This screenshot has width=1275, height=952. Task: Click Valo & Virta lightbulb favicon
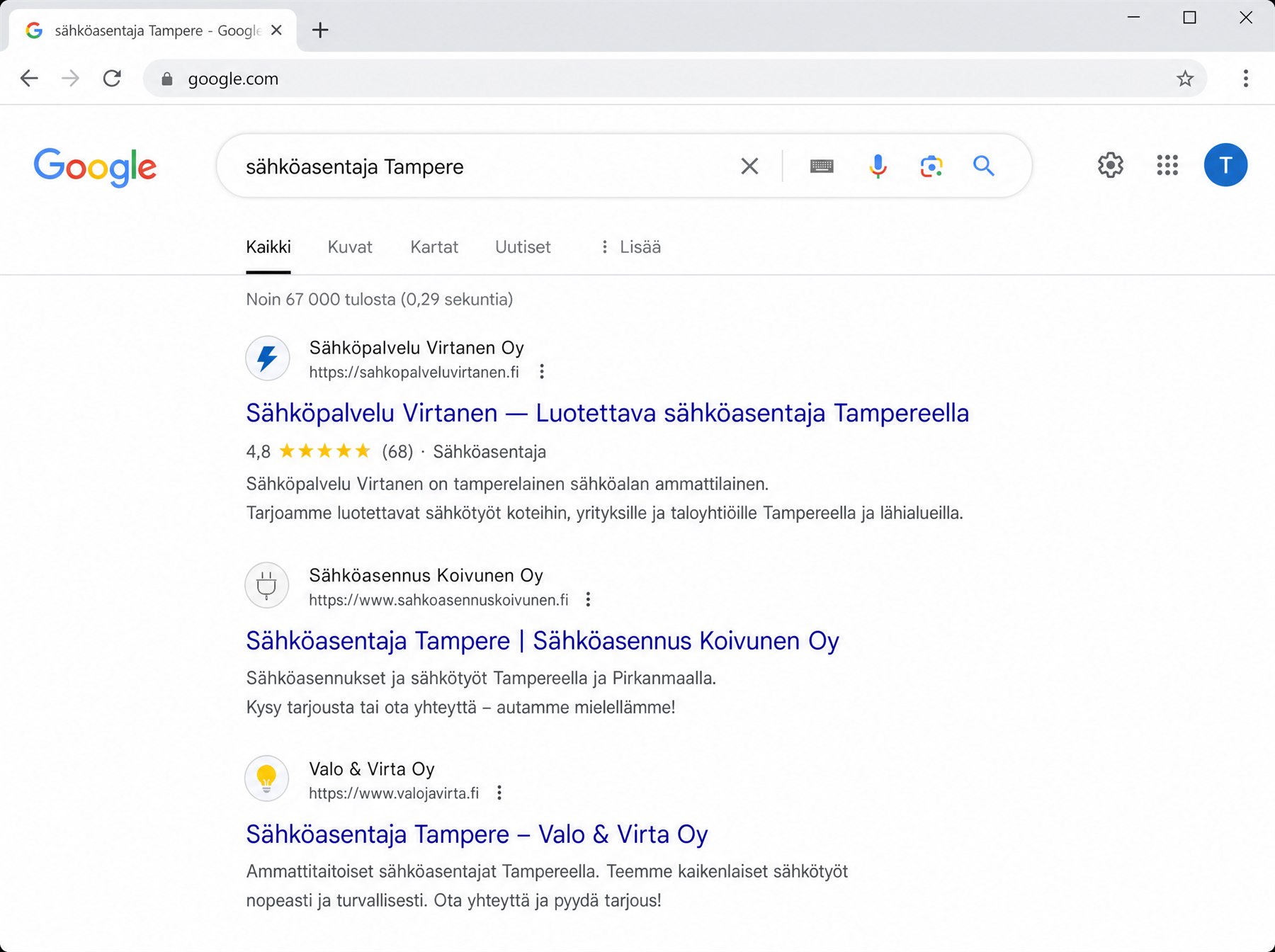[267, 778]
